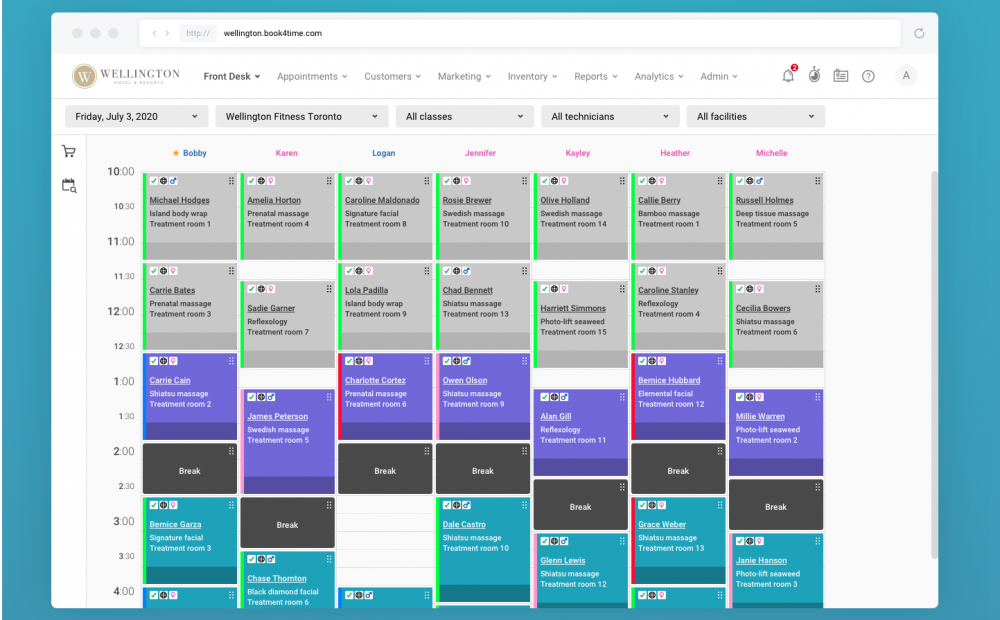
Task: Click gender icon on Russell Holmes appointment
Action: click(760, 181)
